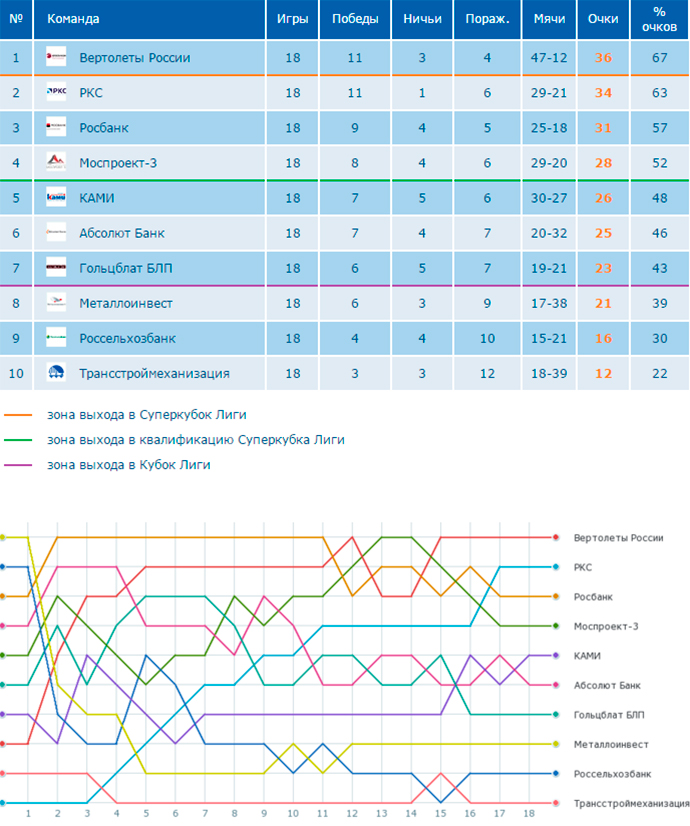This screenshot has height=826, width=690.
Task: Click legend text зона выхода в Кубок Лиги
Action: [x=129, y=465]
